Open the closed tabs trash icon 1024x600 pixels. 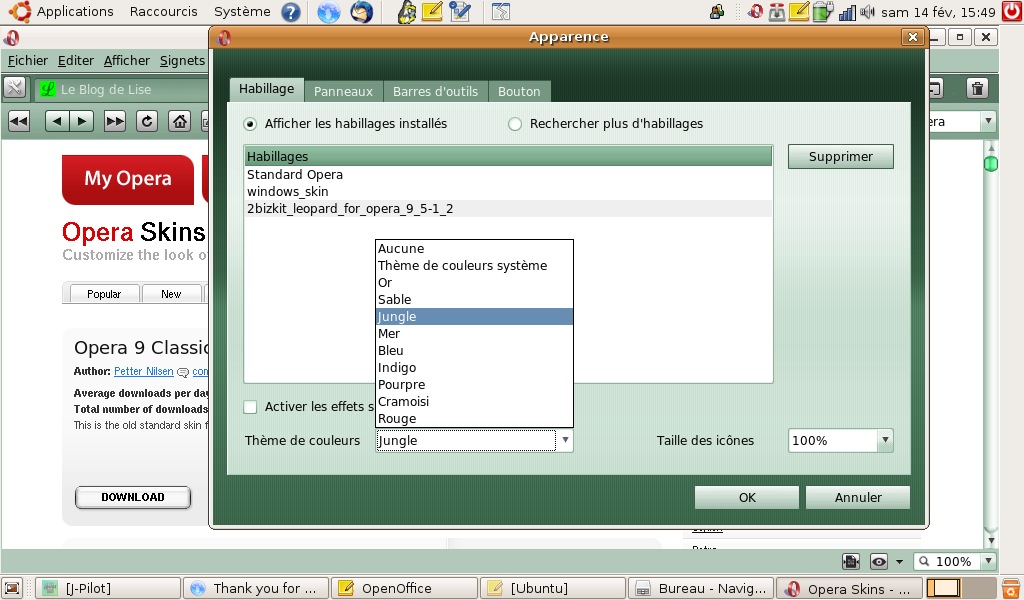[977, 89]
